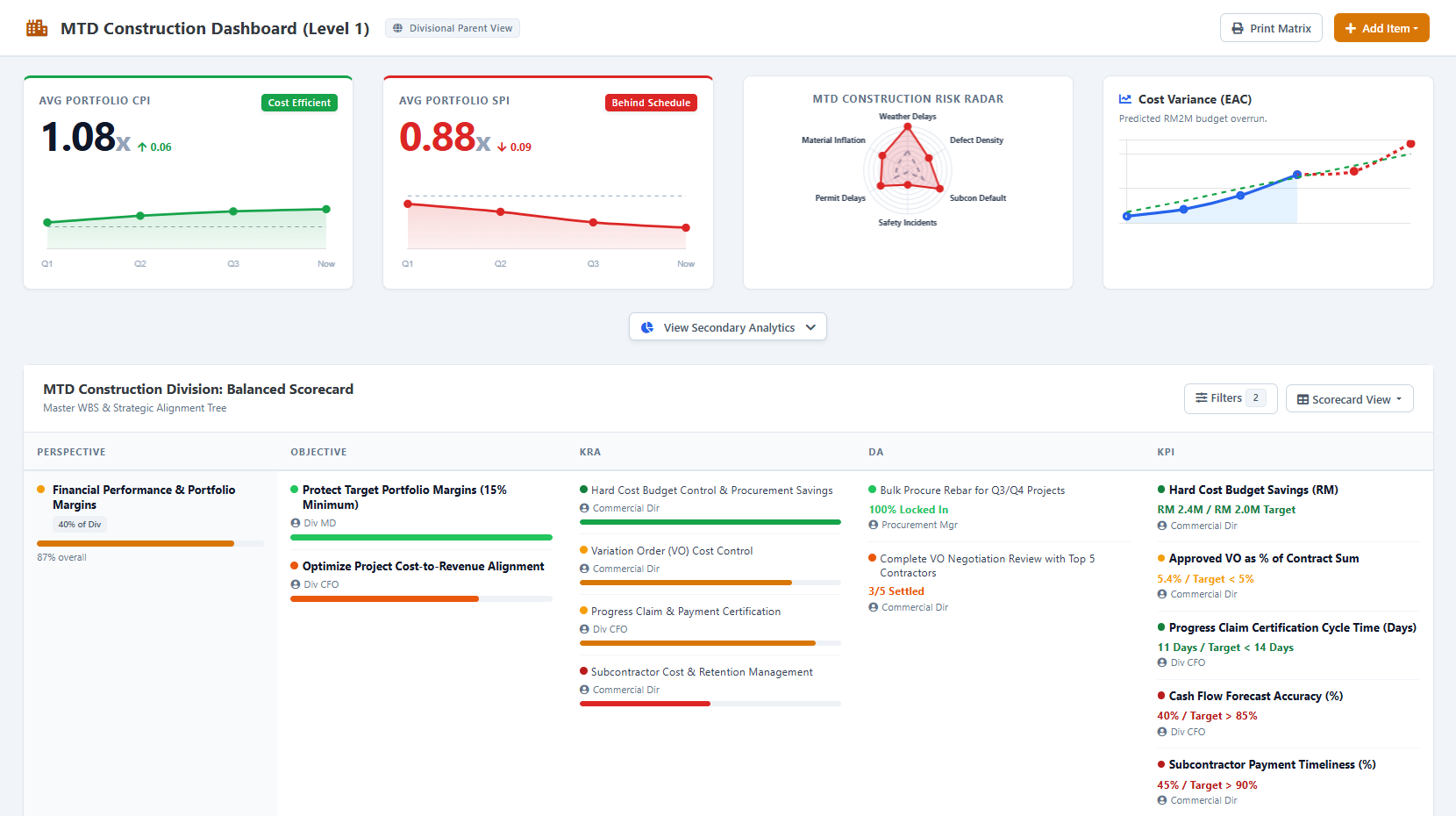Click the pie chart icon beside Secondary Analytics
The image size is (1456, 816).
(647, 327)
